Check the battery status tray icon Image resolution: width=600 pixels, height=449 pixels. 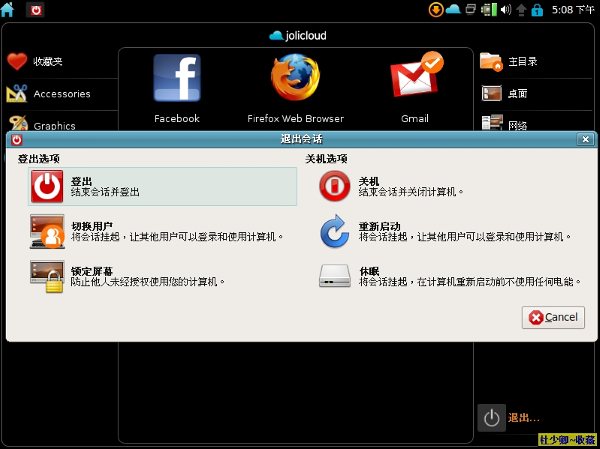[x=489, y=10]
